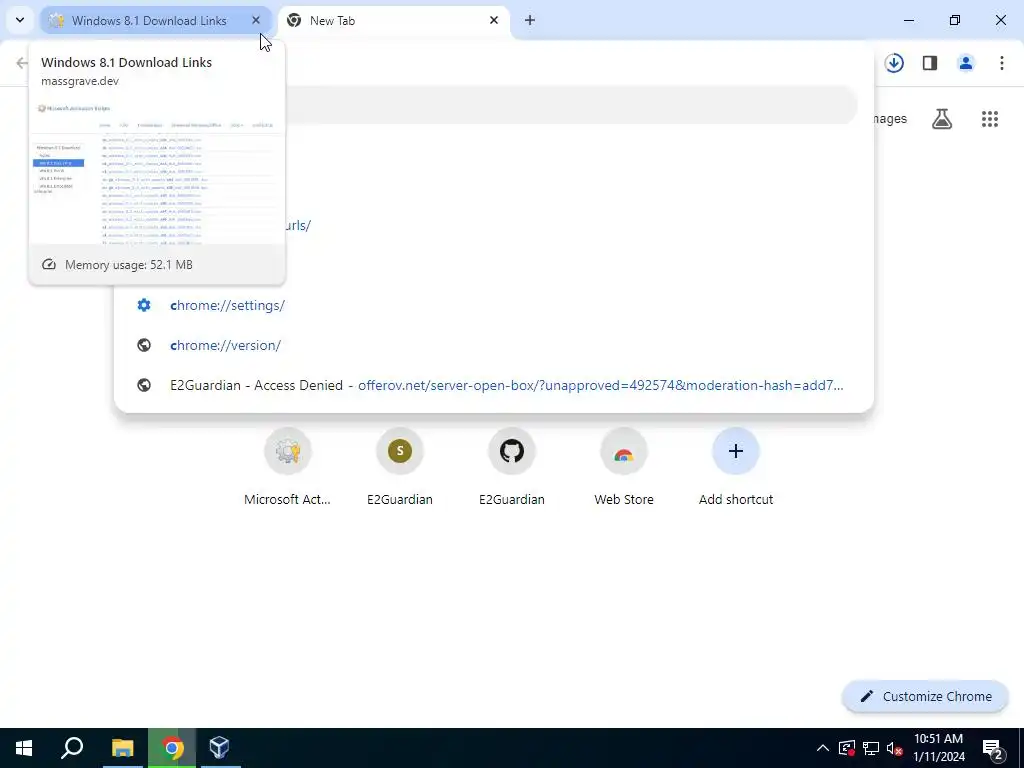This screenshot has width=1024, height=768.
Task: Click the globe icon beside E2Guardian suggestion
Action: [144, 385]
